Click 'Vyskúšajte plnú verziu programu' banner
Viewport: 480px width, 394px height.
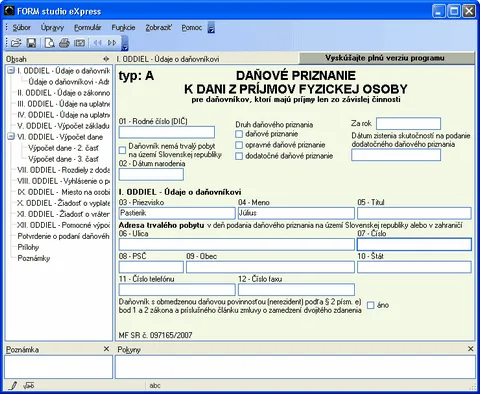tap(386, 58)
